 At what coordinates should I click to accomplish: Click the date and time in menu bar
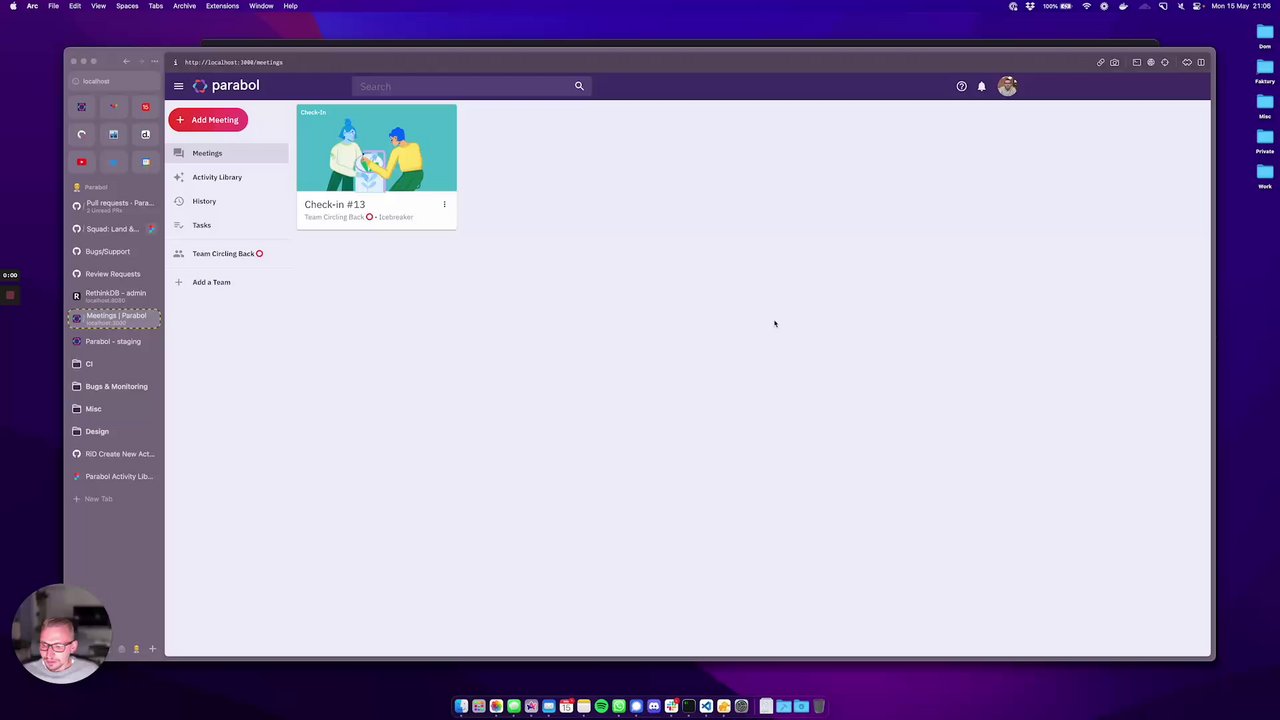tap(1243, 6)
